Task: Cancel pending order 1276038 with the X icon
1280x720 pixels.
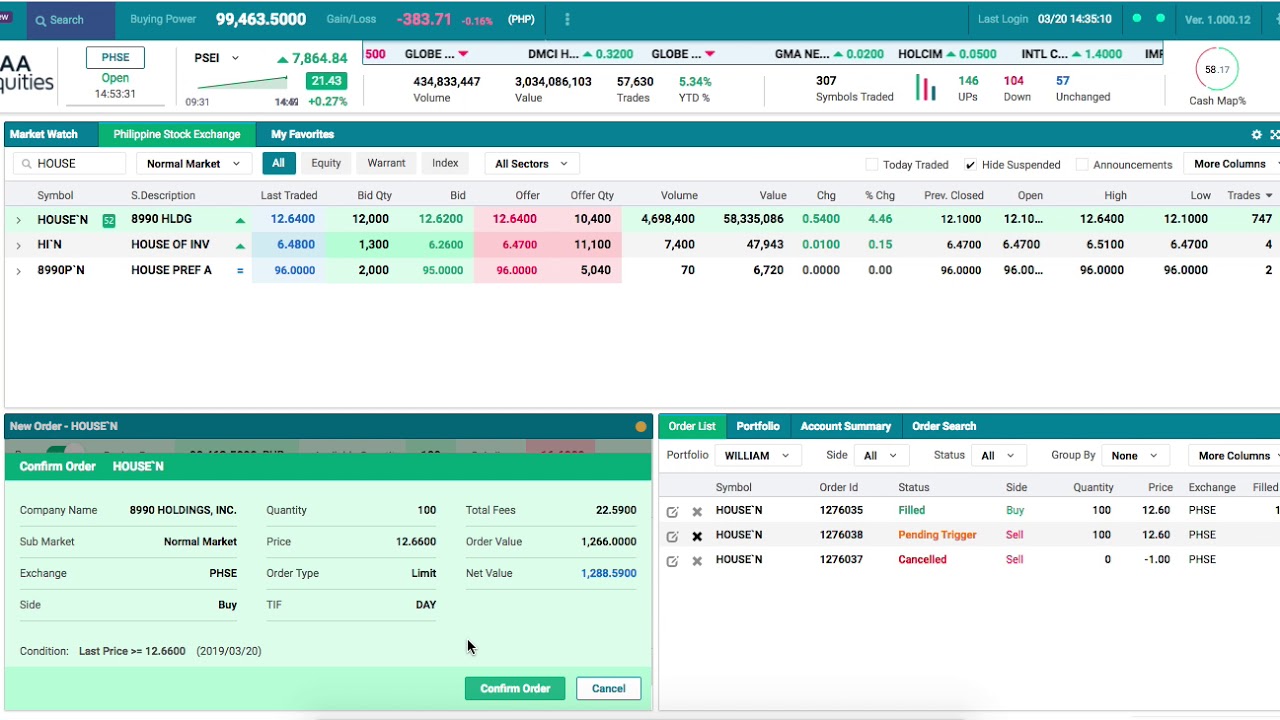Action: [x=697, y=536]
